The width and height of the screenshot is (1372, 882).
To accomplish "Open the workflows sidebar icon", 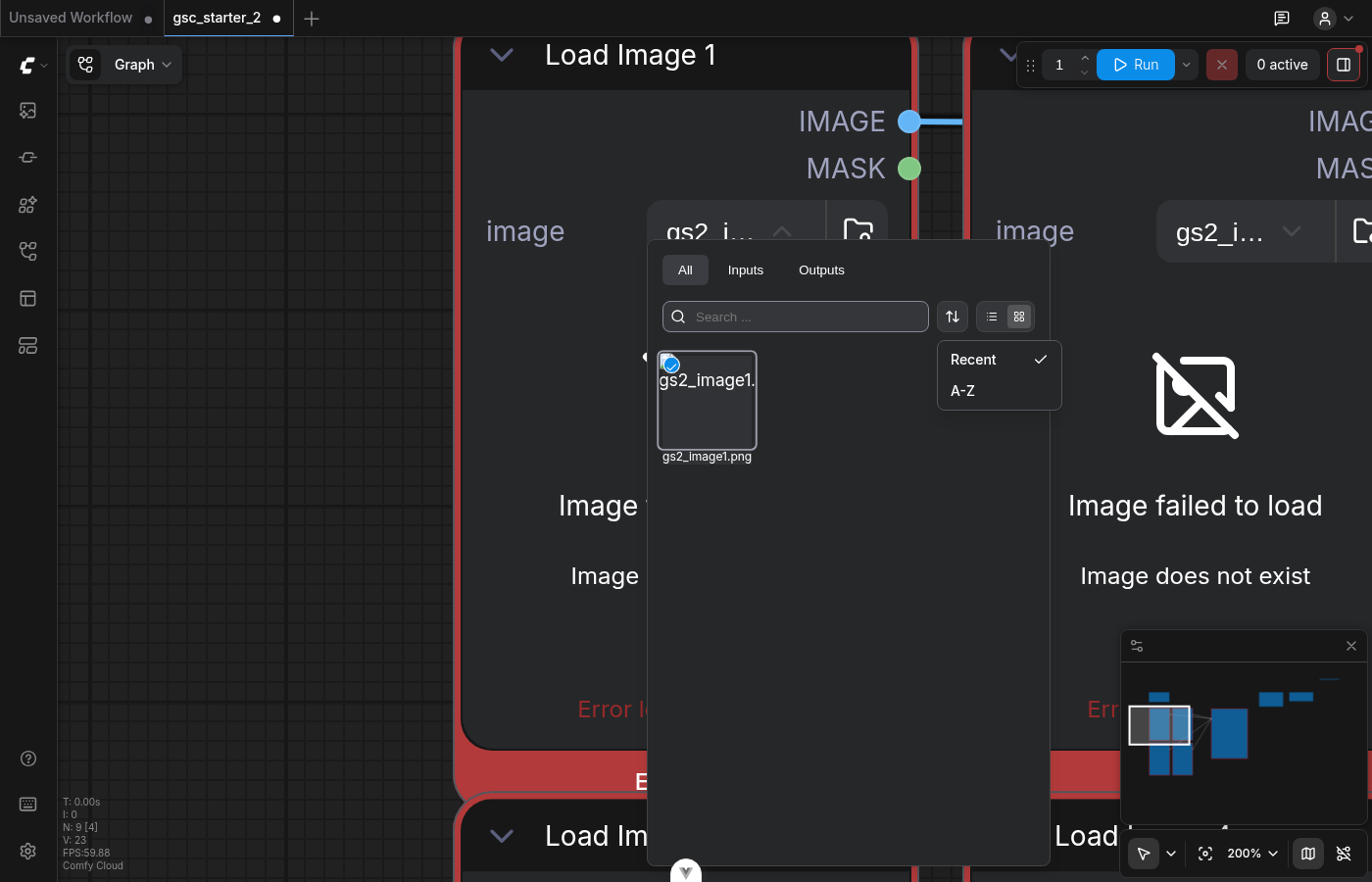I will coord(27,252).
